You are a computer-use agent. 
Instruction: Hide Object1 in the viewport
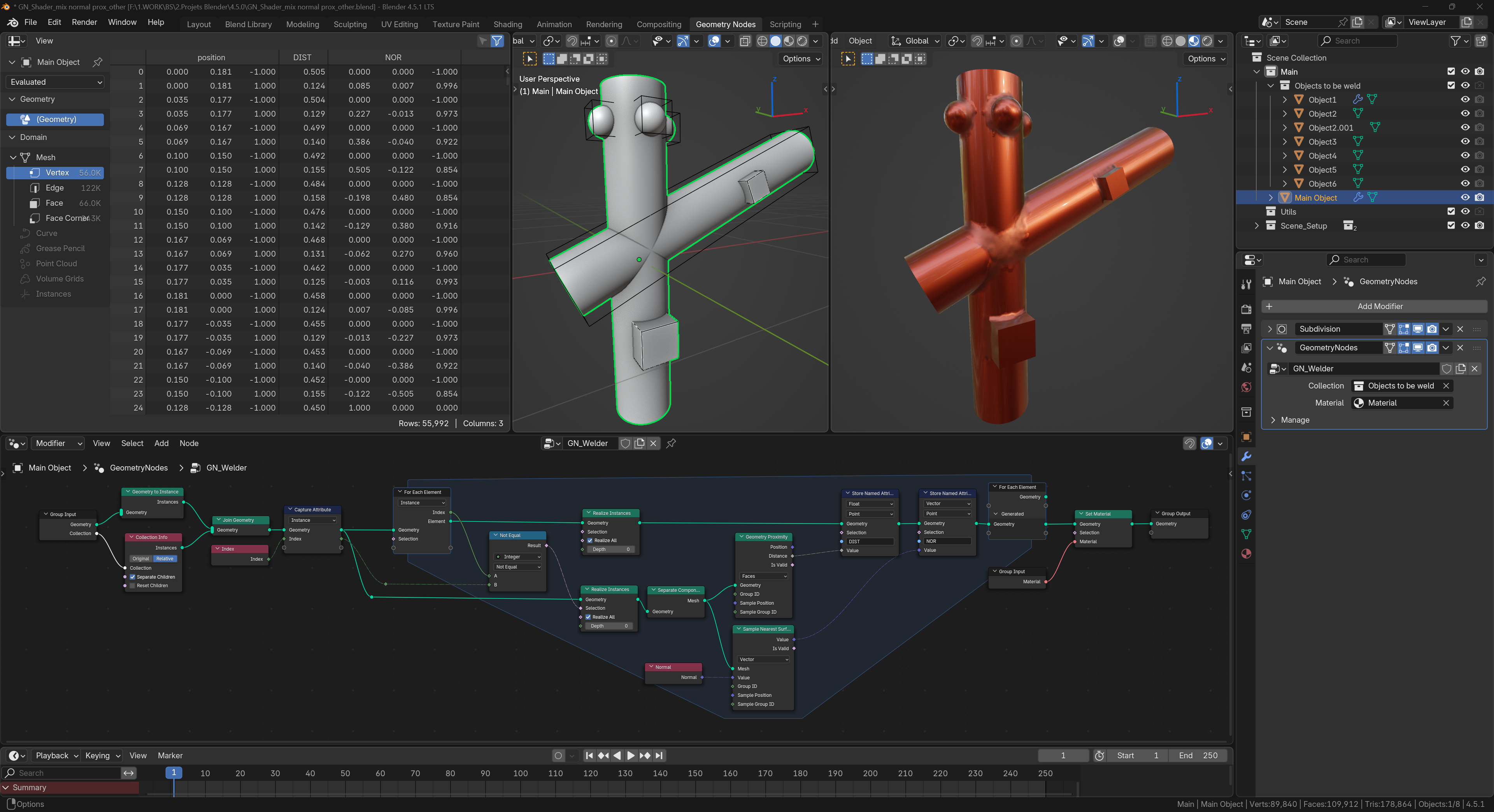pyautogui.click(x=1465, y=99)
